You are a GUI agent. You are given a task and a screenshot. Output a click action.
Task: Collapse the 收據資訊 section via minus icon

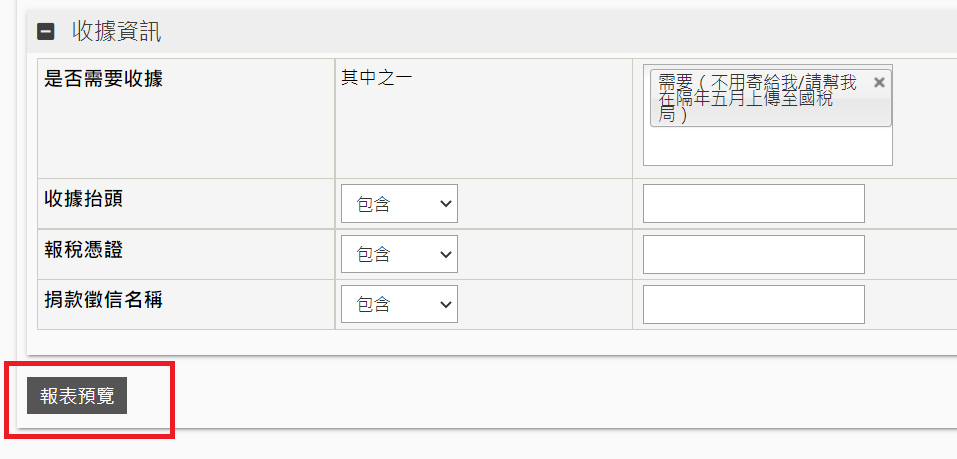(46, 31)
